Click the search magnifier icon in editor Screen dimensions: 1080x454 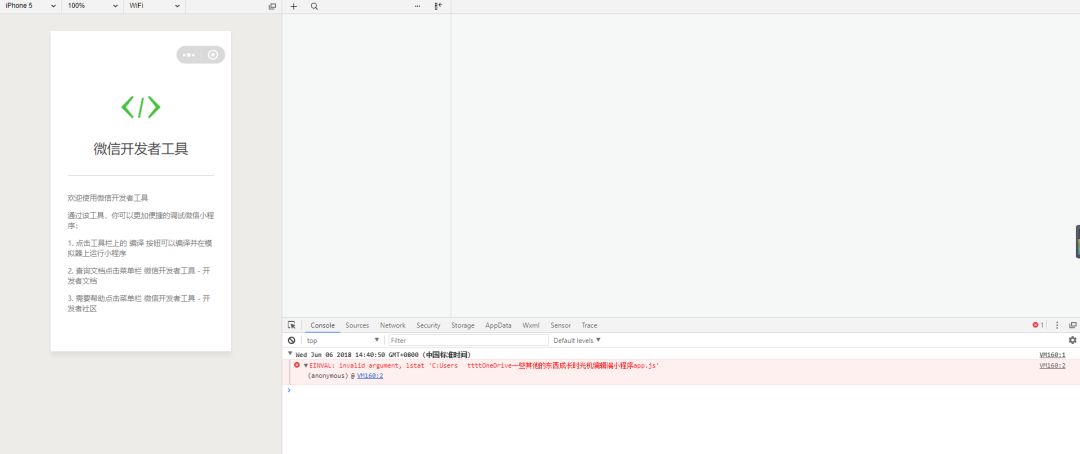(x=314, y=6)
